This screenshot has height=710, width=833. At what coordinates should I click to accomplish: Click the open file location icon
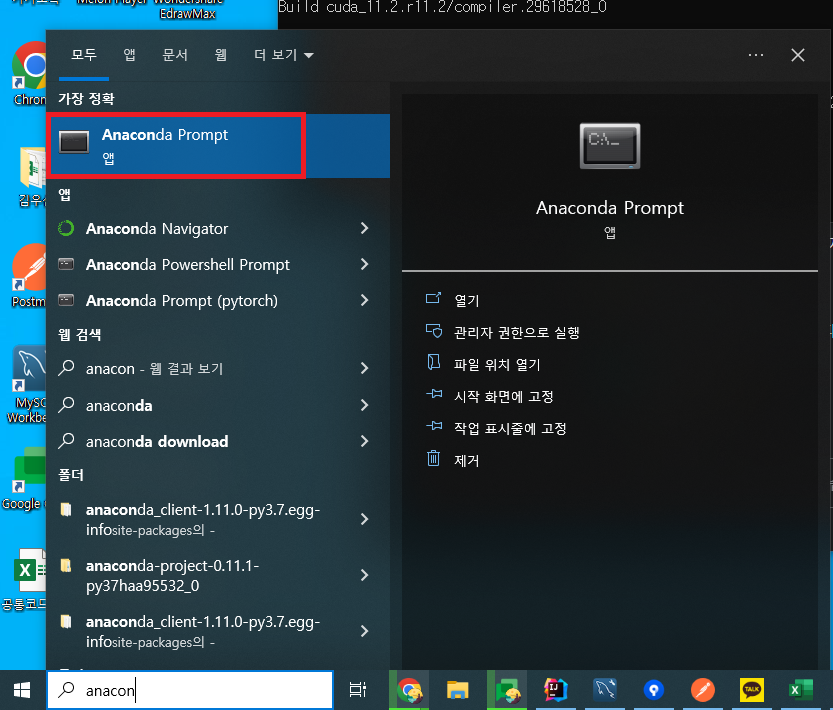click(434, 362)
